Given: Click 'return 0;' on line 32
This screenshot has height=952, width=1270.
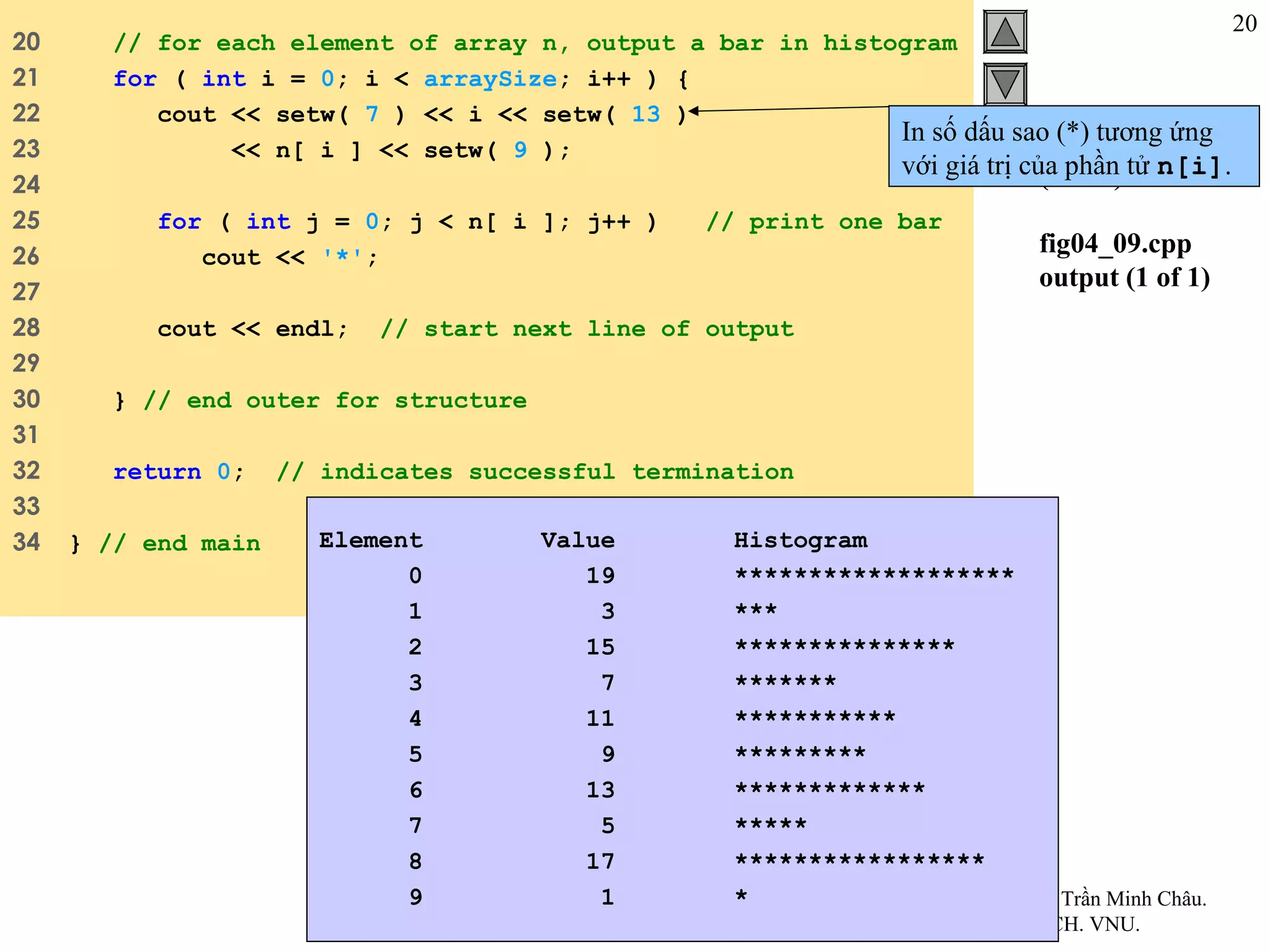Looking at the screenshot, I should (179, 472).
